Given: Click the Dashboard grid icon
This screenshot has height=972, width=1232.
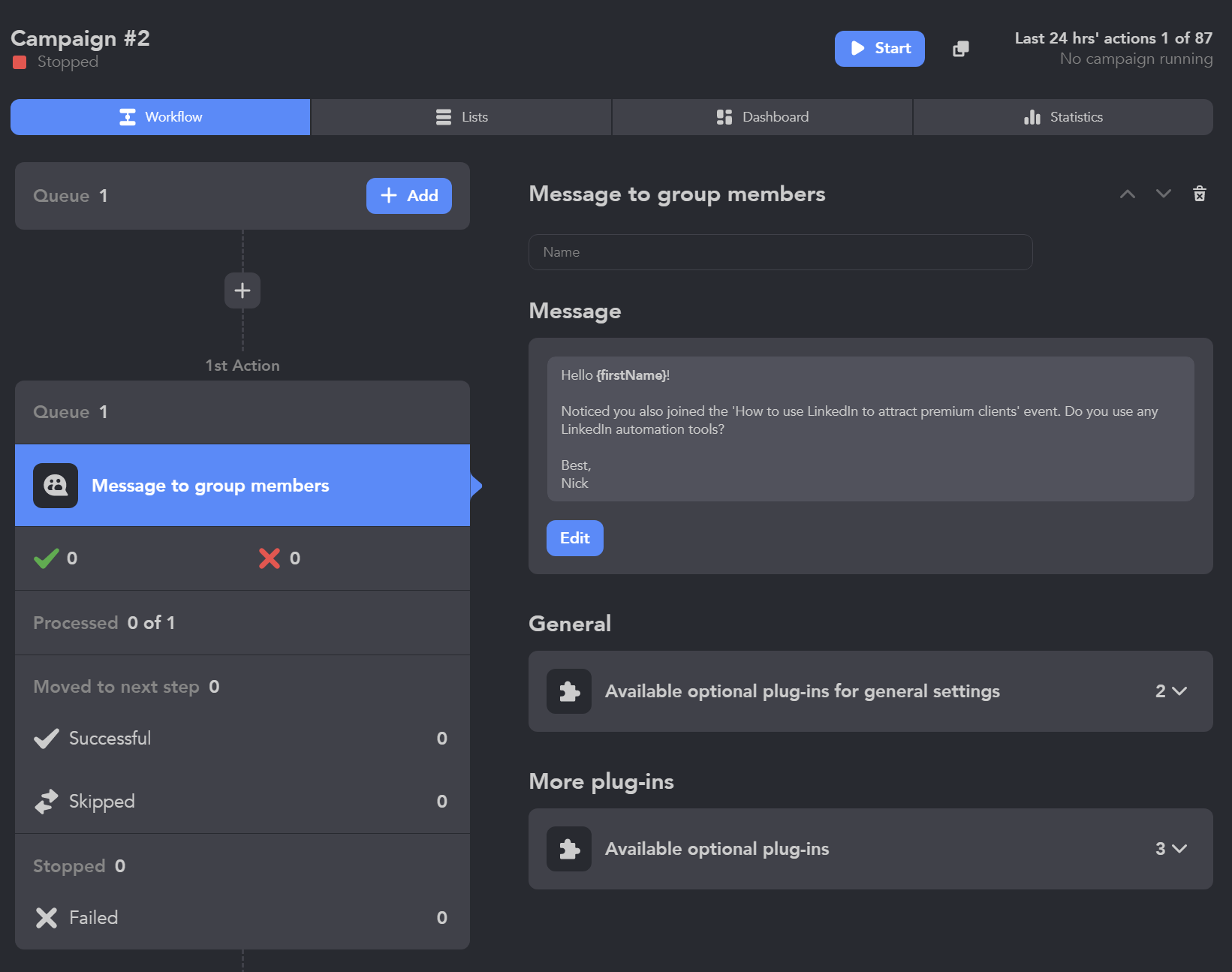Looking at the screenshot, I should [724, 116].
